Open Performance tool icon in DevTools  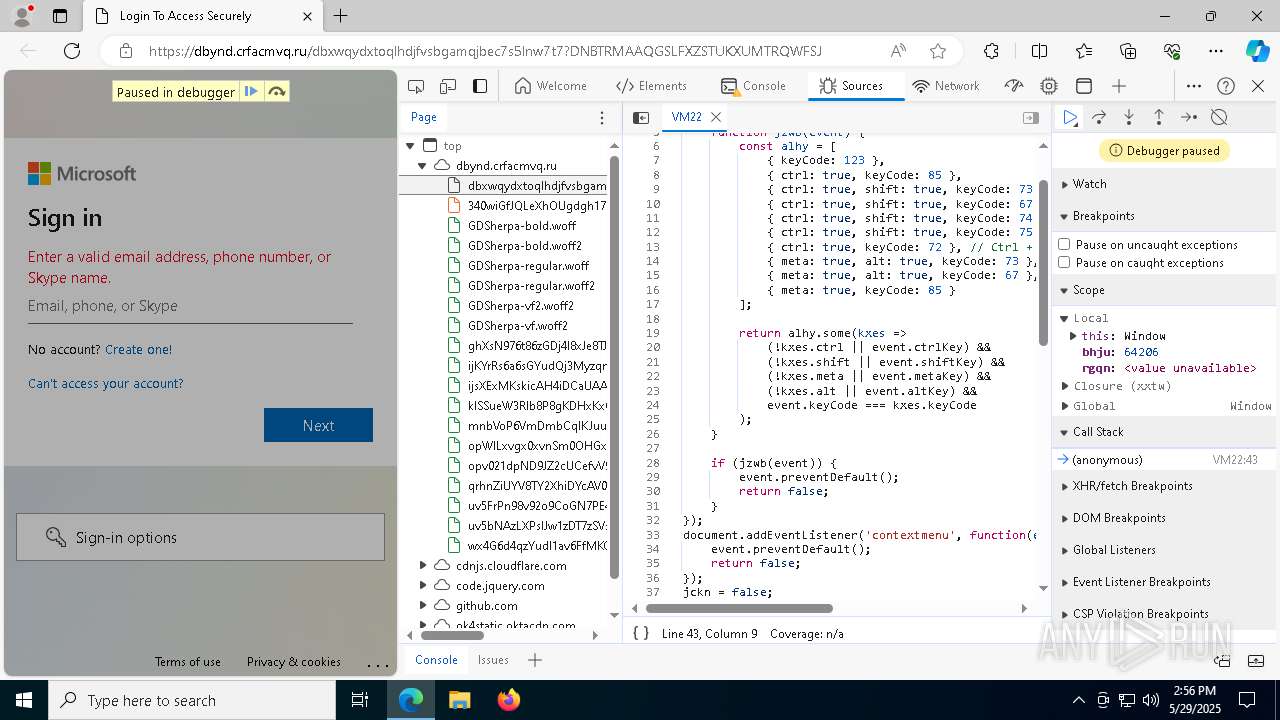1014,86
